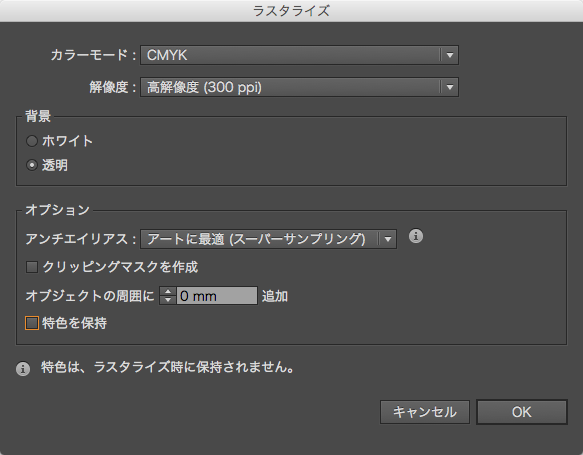Click the キャンセル button
This screenshot has height=455, width=583.
point(425,412)
